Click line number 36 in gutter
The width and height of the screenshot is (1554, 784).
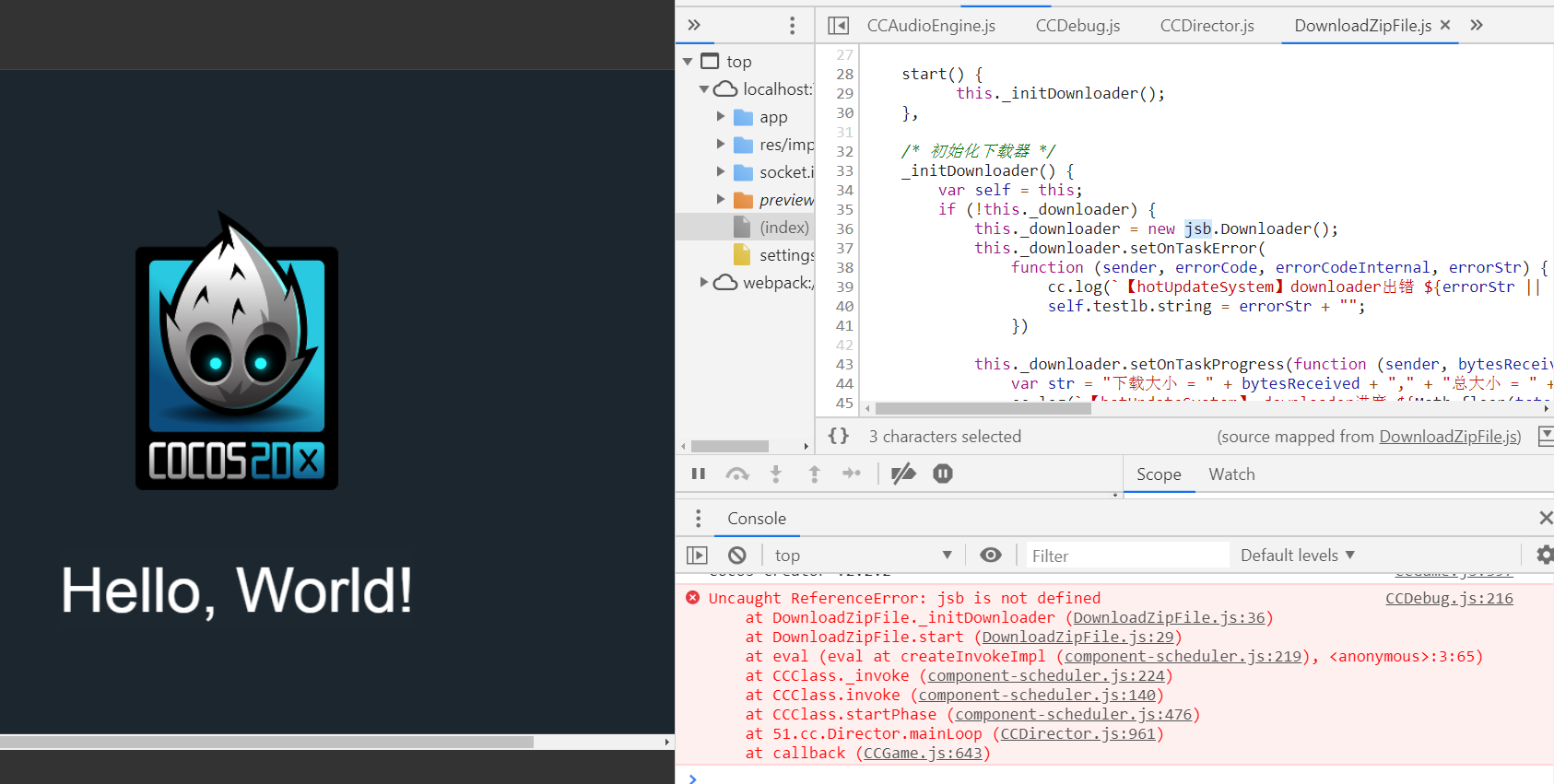[844, 228]
